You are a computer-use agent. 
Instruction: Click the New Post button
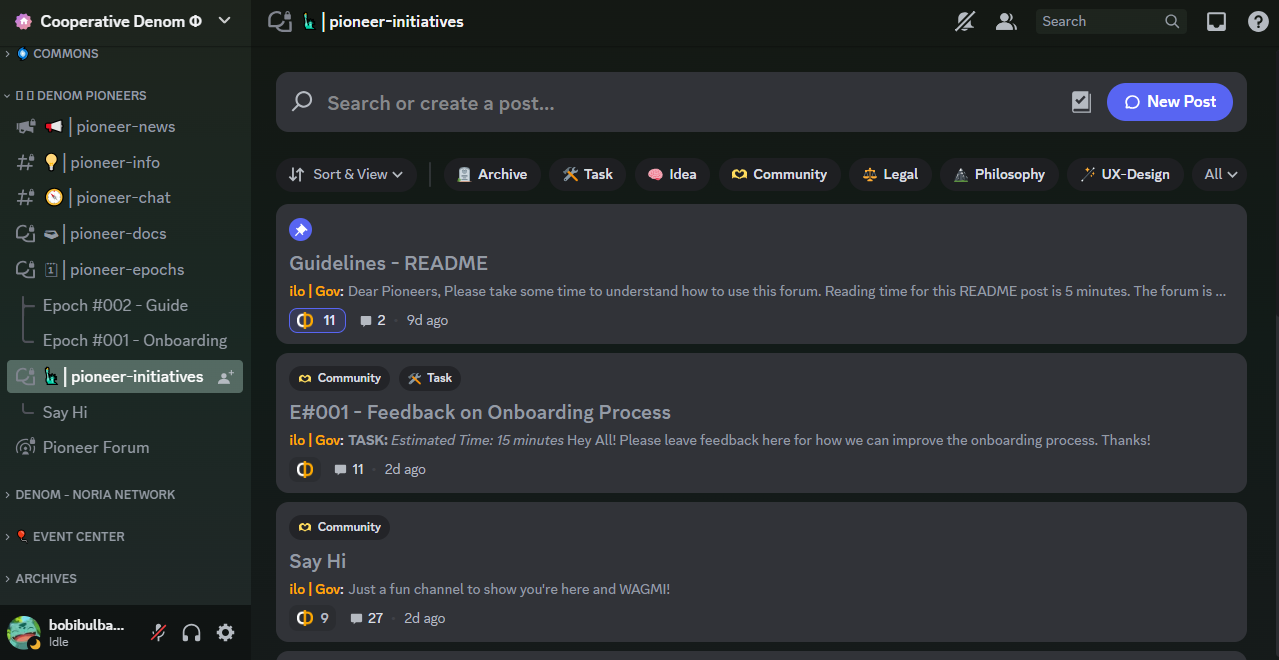(x=1169, y=102)
